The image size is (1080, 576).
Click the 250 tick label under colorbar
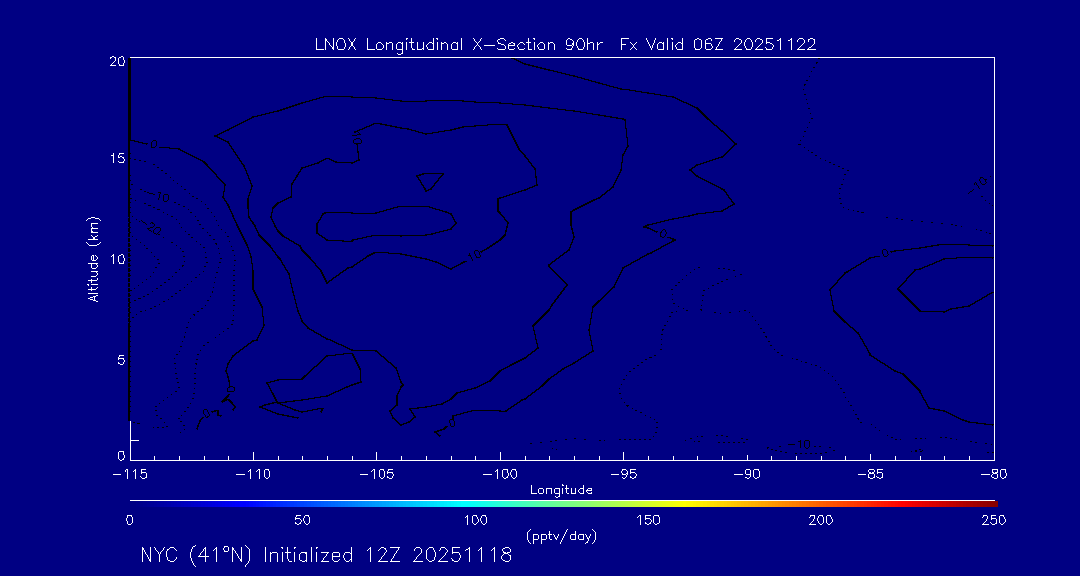pos(993,520)
